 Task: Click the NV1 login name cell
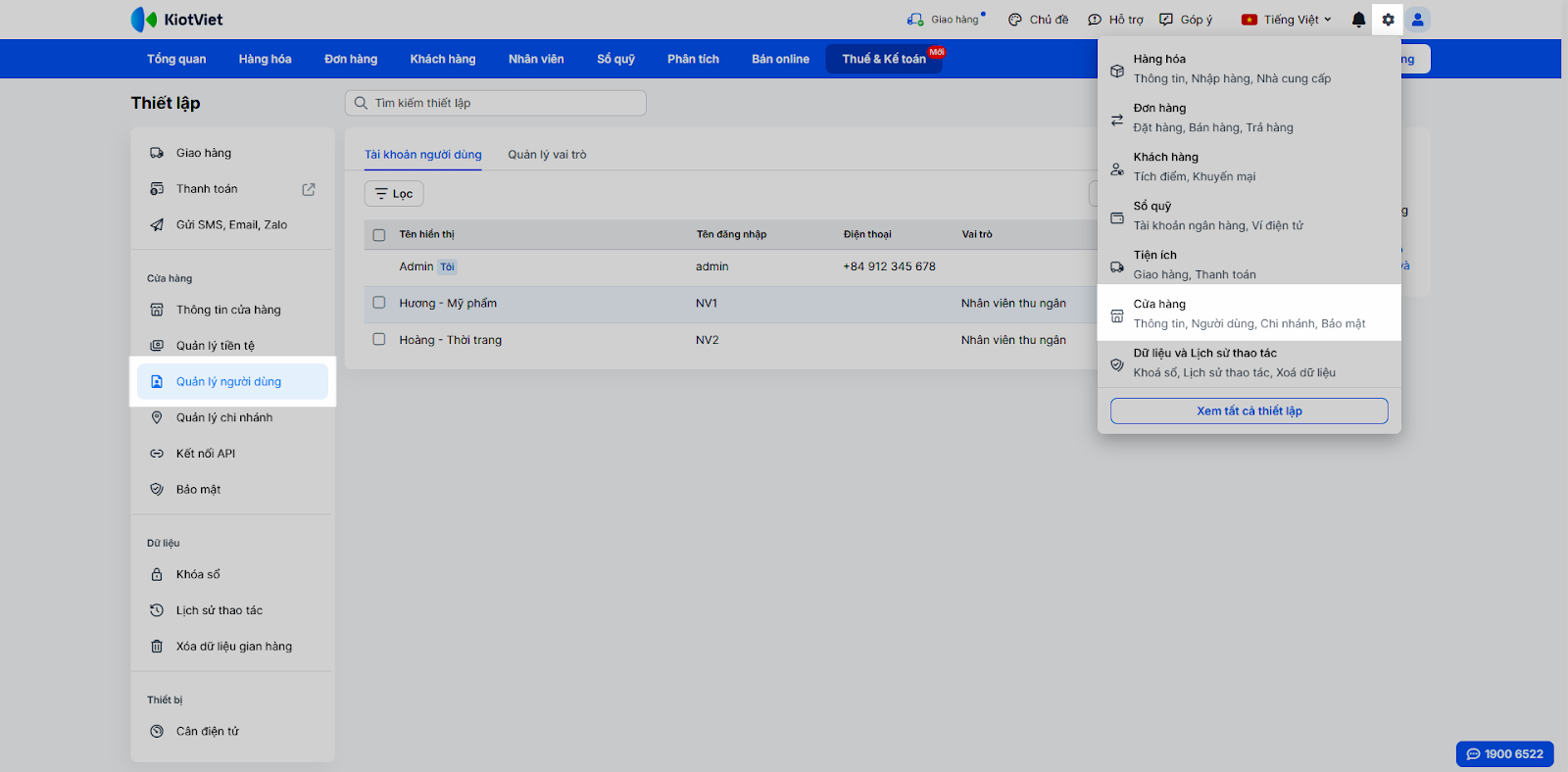707,304
